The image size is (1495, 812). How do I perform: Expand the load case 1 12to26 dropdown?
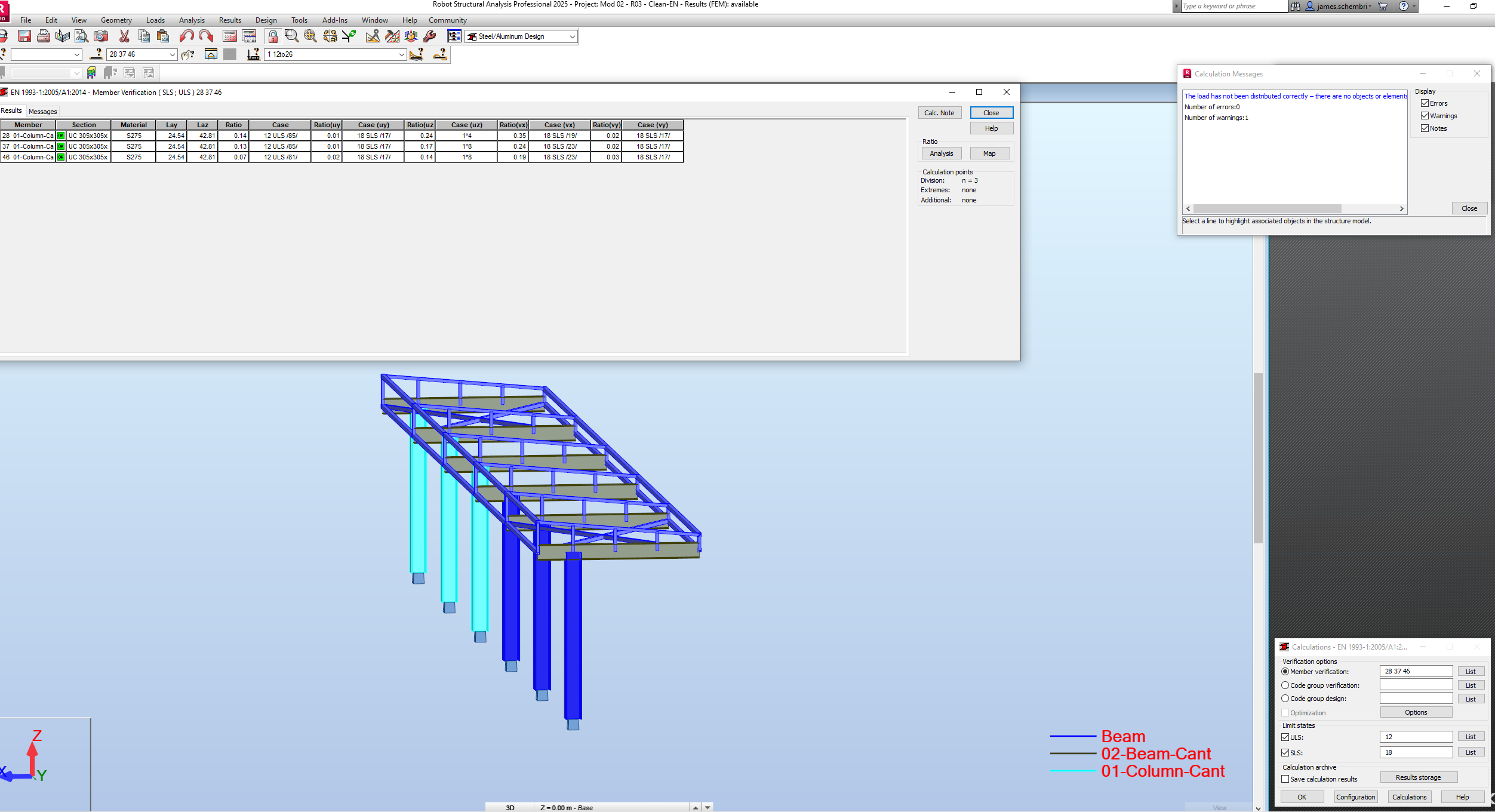click(x=401, y=54)
